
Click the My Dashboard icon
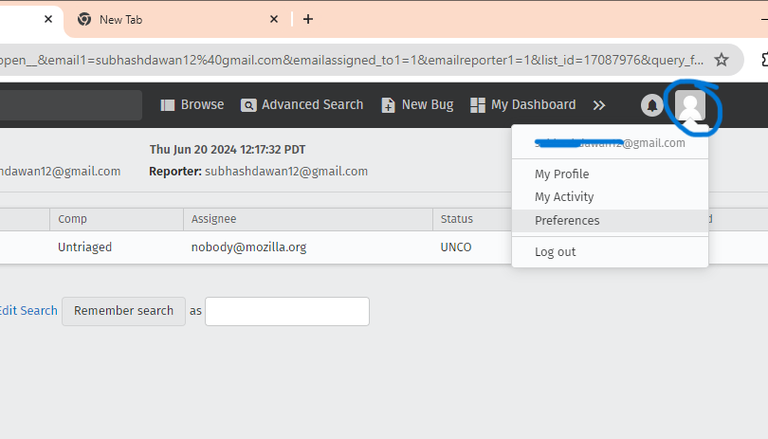pyautogui.click(x=478, y=105)
